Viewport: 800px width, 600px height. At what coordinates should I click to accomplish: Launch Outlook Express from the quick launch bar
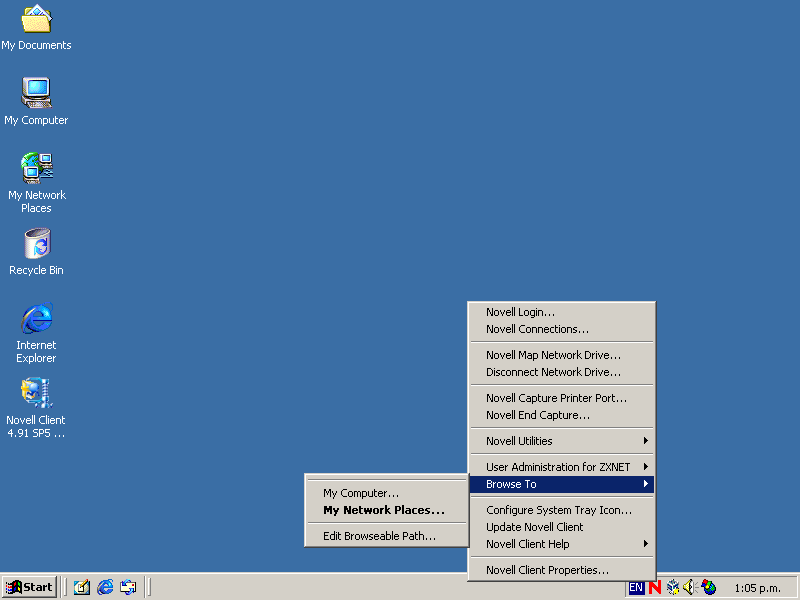pyautogui.click(x=128, y=587)
